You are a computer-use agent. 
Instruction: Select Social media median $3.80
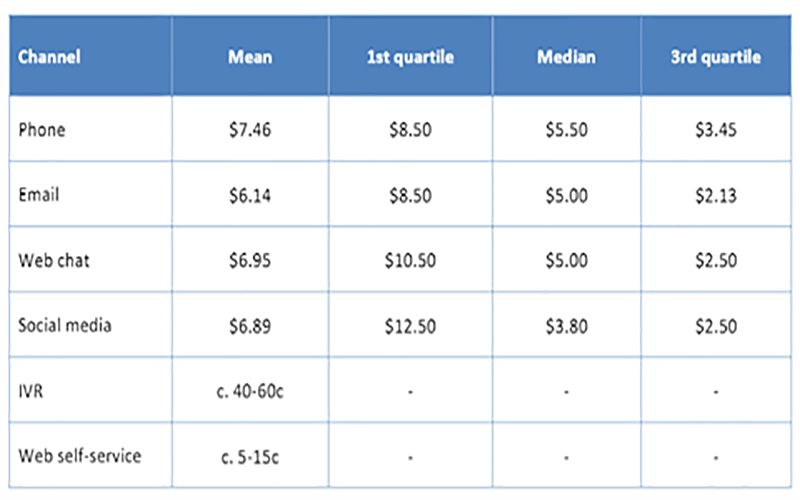click(x=566, y=326)
